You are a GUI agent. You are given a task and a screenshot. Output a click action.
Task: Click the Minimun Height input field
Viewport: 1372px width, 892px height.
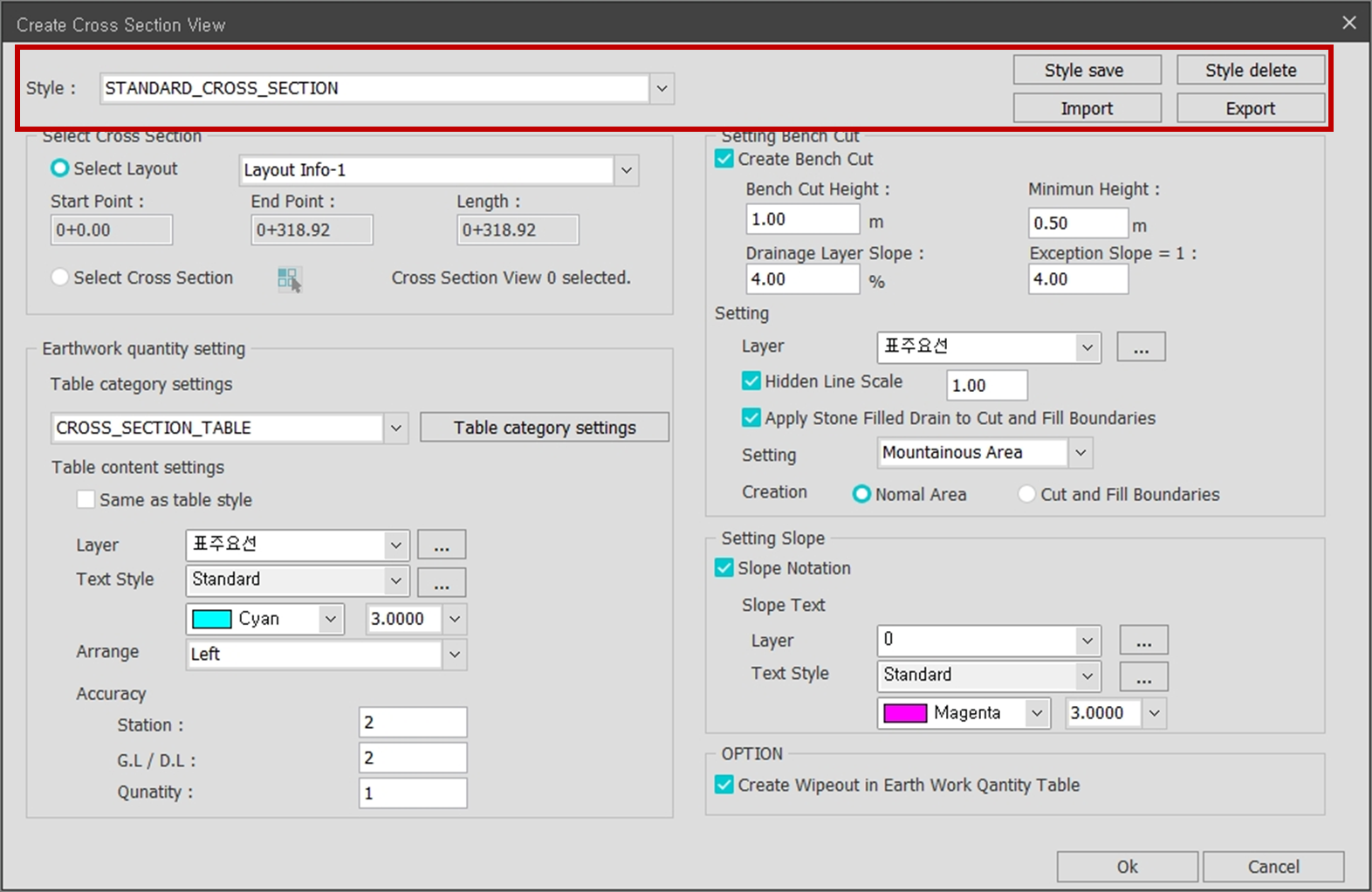(1078, 223)
